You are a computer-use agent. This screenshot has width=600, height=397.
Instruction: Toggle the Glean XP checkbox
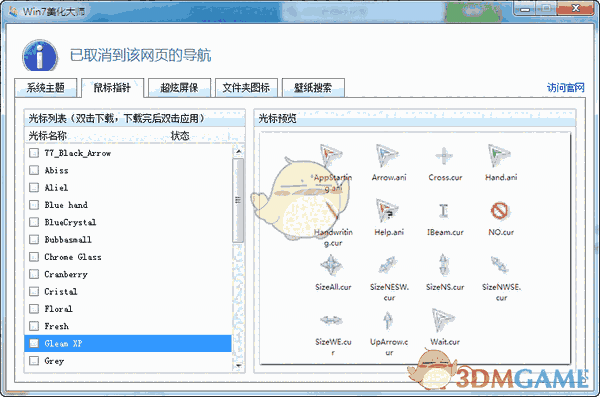coord(34,343)
